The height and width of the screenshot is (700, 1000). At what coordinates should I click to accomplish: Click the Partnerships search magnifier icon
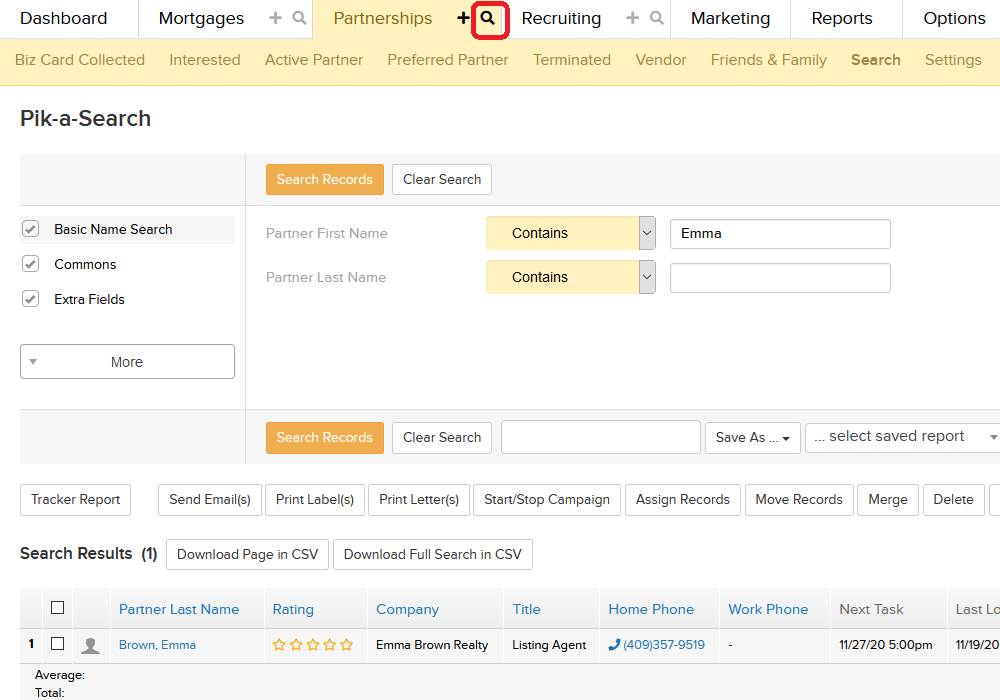(x=488, y=18)
